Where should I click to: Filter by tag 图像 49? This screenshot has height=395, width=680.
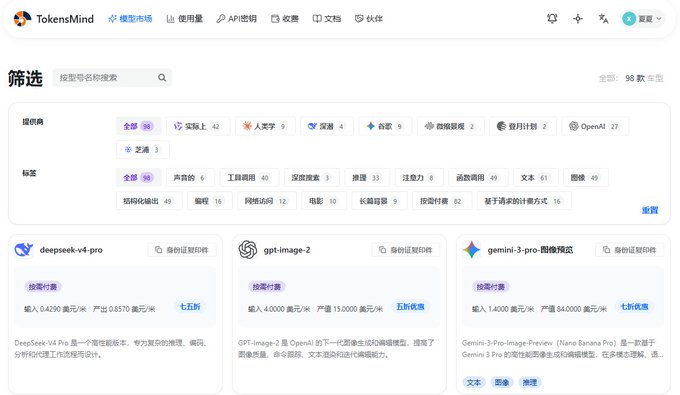point(586,177)
